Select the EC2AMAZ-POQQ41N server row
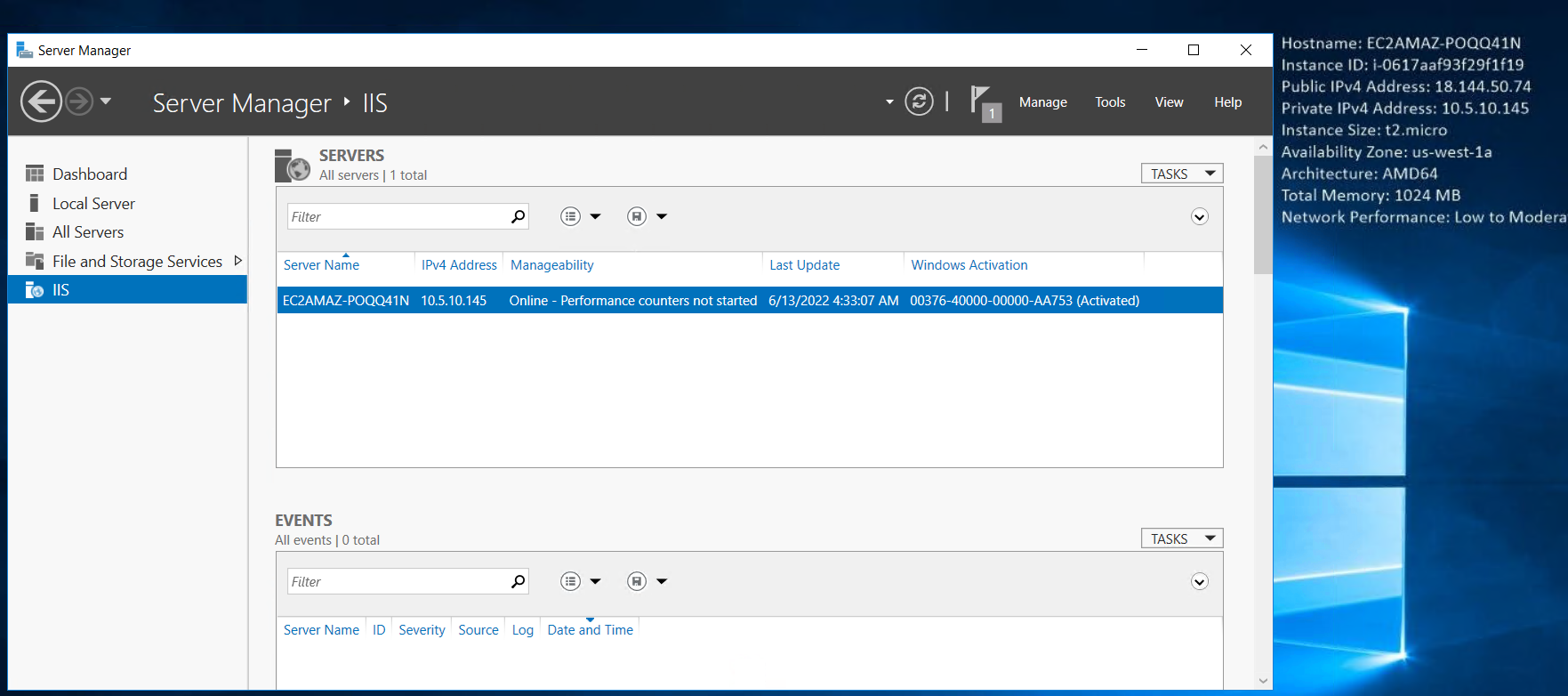The height and width of the screenshot is (696, 1568). (750, 300)
